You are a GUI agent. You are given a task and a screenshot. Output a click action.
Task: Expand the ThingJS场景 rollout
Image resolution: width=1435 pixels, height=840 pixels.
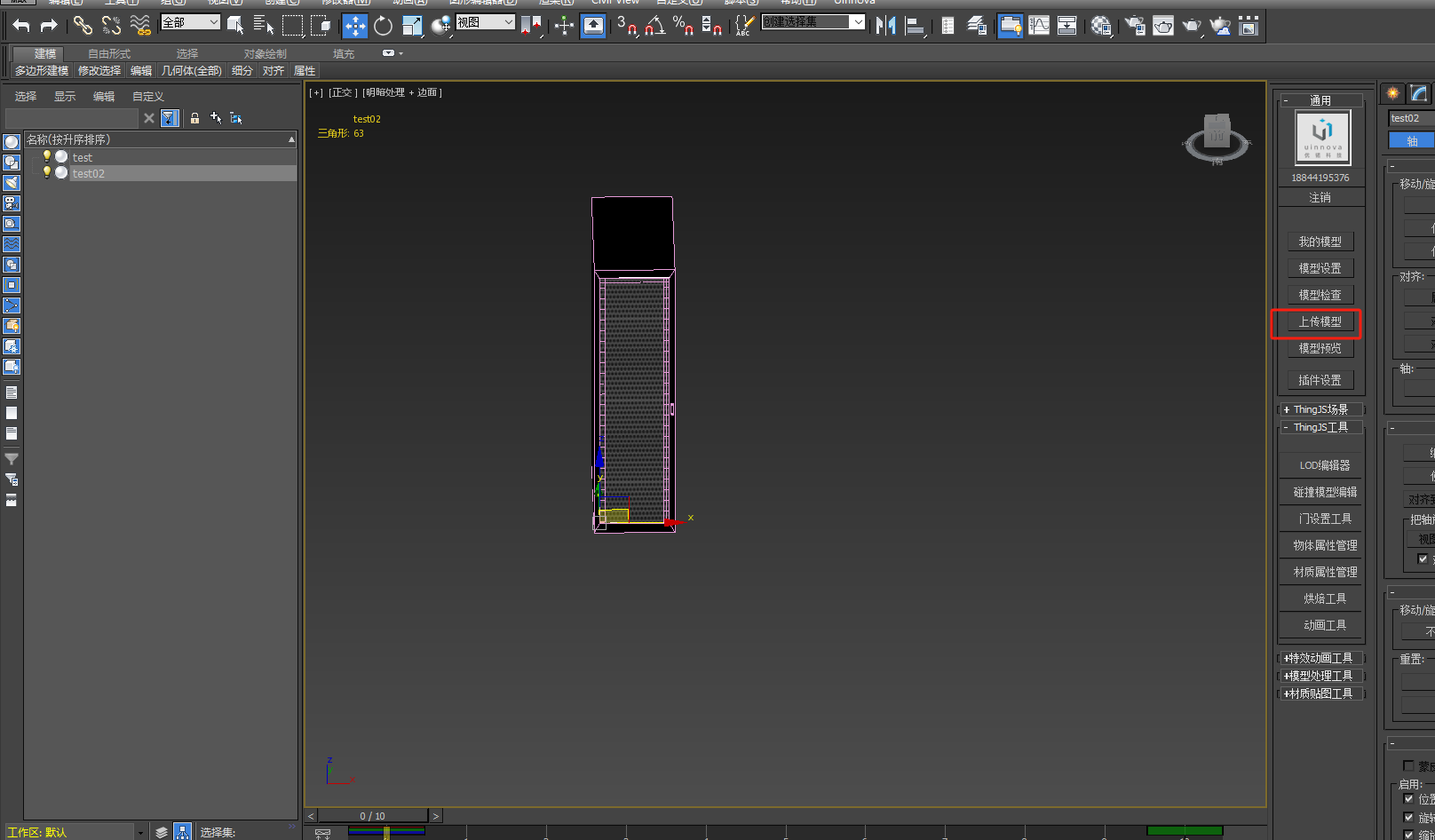1320,409
